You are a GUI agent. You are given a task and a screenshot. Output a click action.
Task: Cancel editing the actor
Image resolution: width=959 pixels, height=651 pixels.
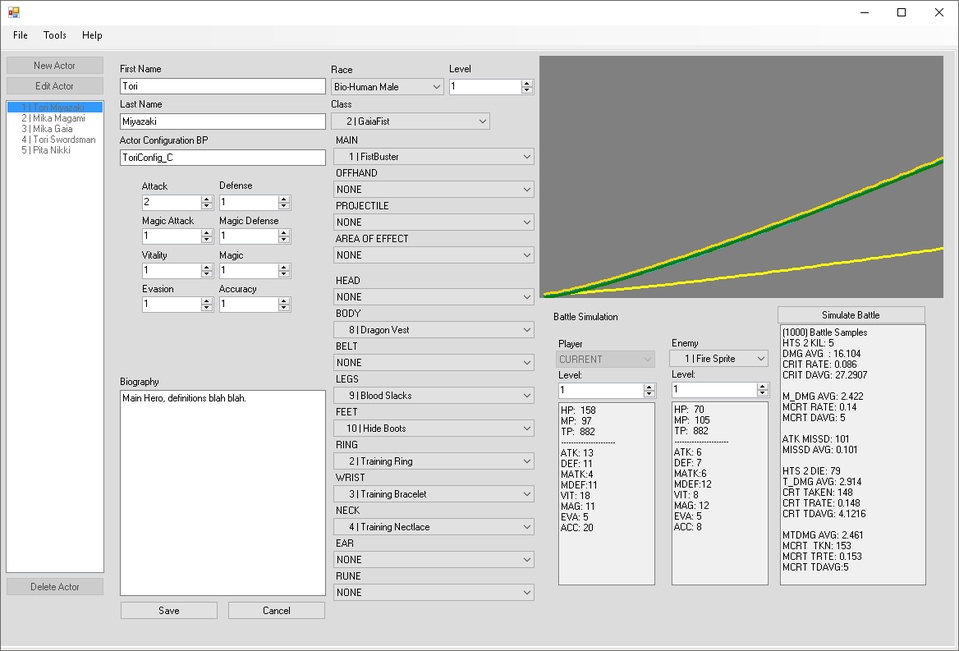[x=276, y=610]
